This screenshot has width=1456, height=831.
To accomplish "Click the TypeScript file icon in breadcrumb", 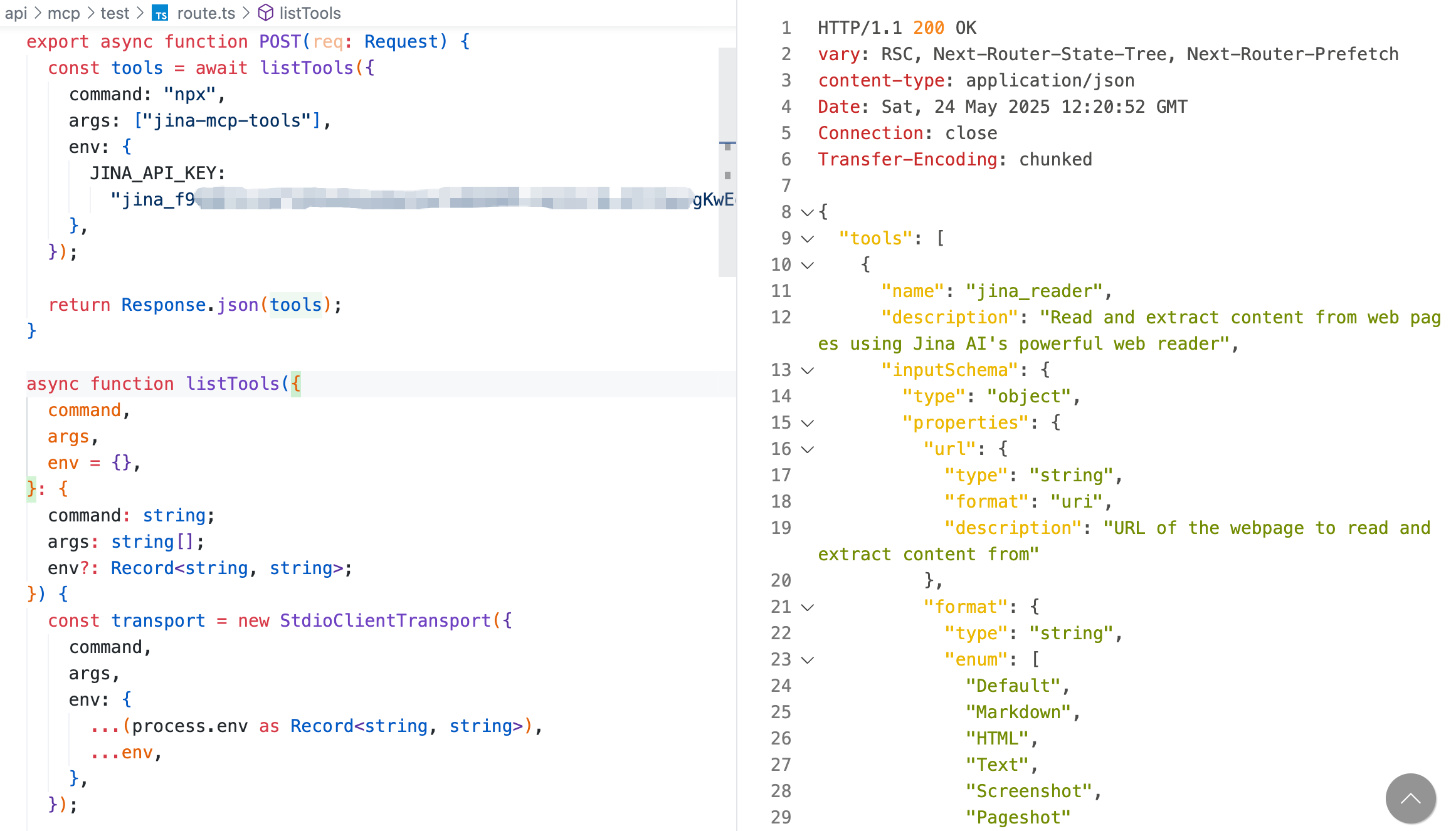I will (161, 13).
